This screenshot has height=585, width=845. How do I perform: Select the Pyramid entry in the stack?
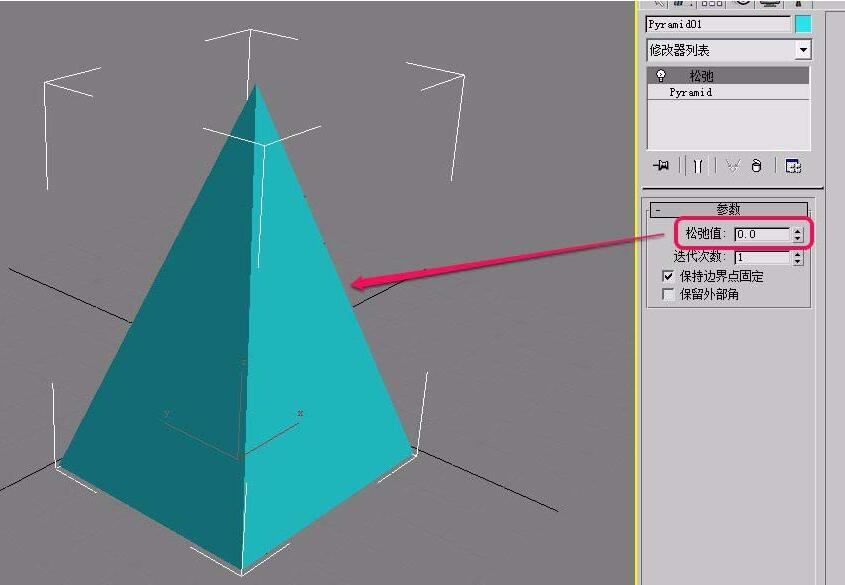tap(729, 92)
